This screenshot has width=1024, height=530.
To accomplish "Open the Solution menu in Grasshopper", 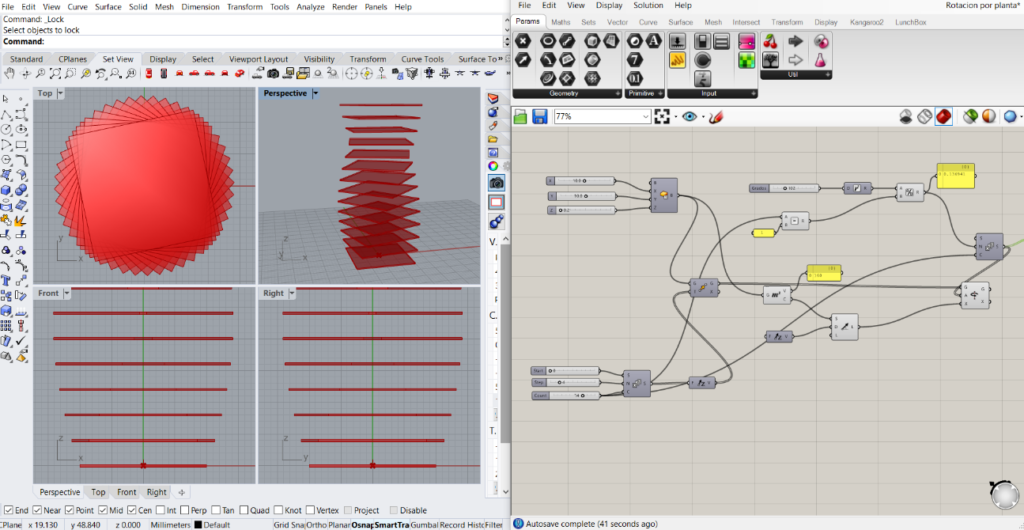I will pyautogui.click(x=648, y=5).
